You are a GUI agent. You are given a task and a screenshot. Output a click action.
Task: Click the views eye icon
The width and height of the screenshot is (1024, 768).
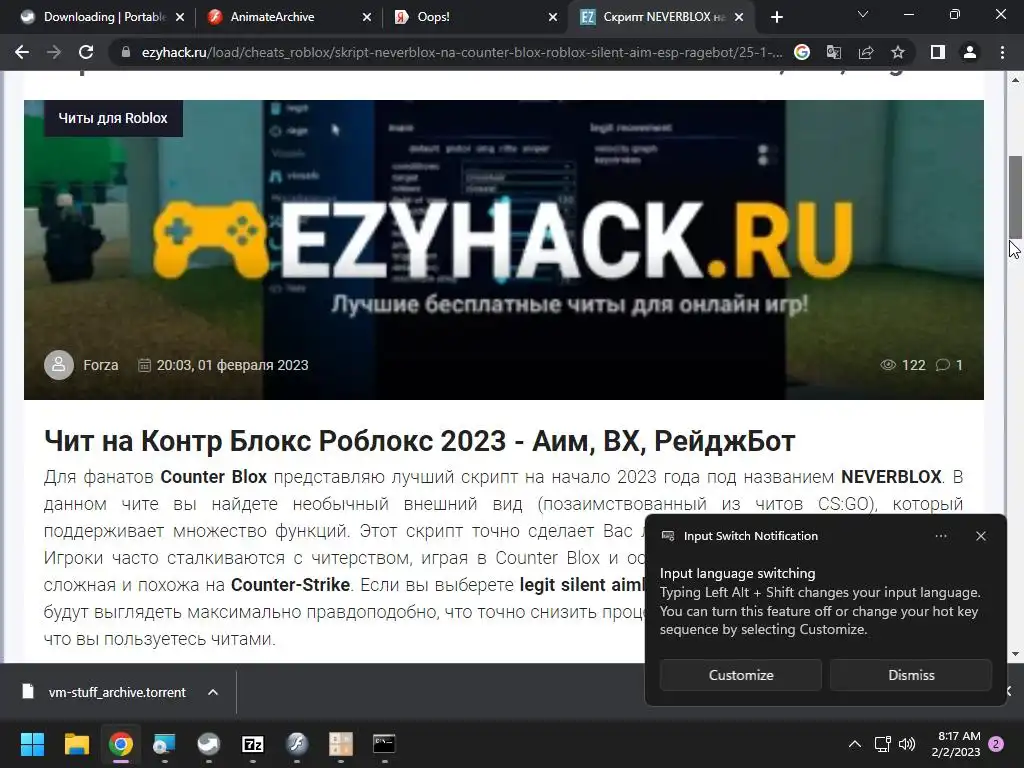[x=888, y=365]
